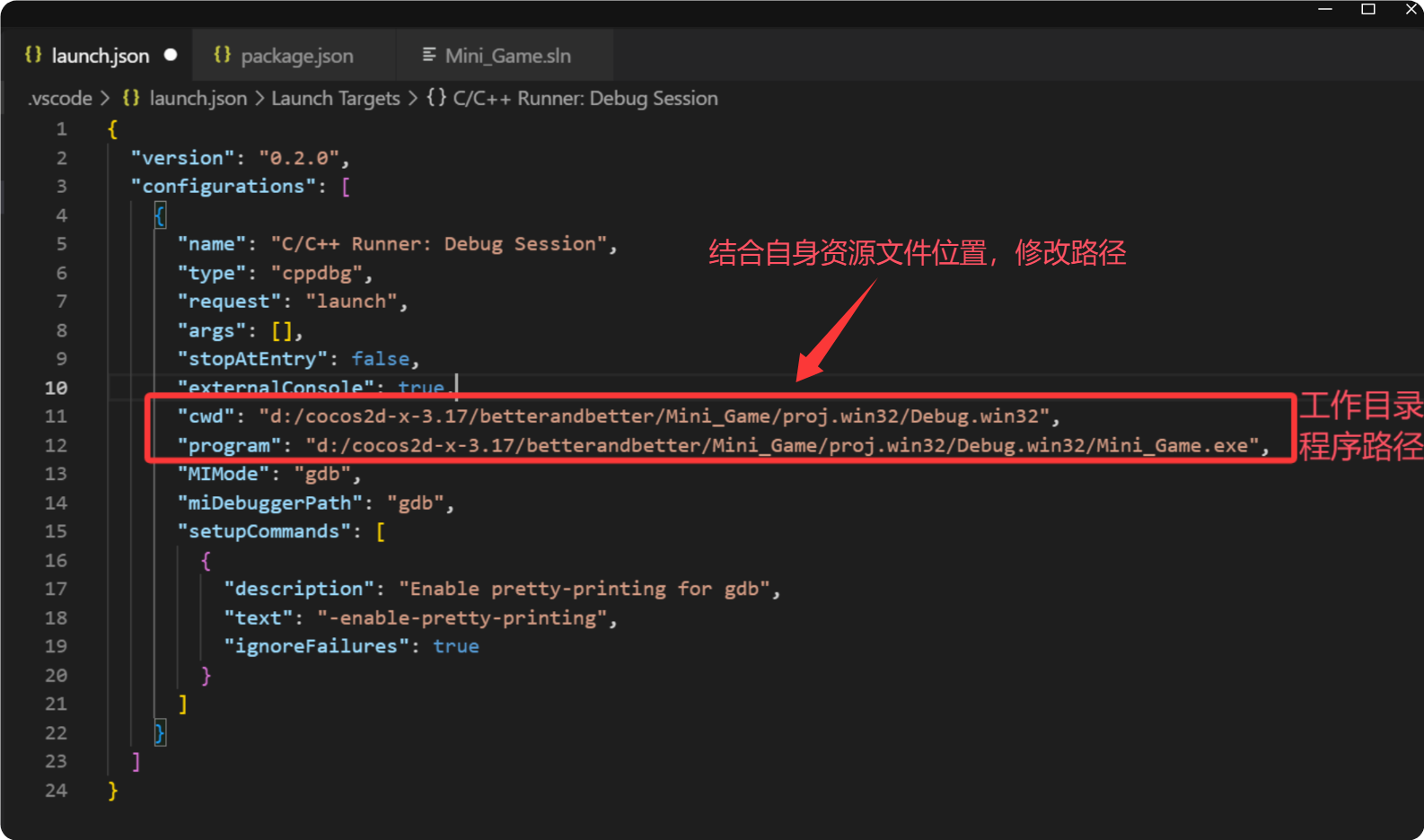The height and width of the screenshot is (840, 1424).
Task: Click "Enable pretty-printing for gdb" string
Action: pos(585,589)
